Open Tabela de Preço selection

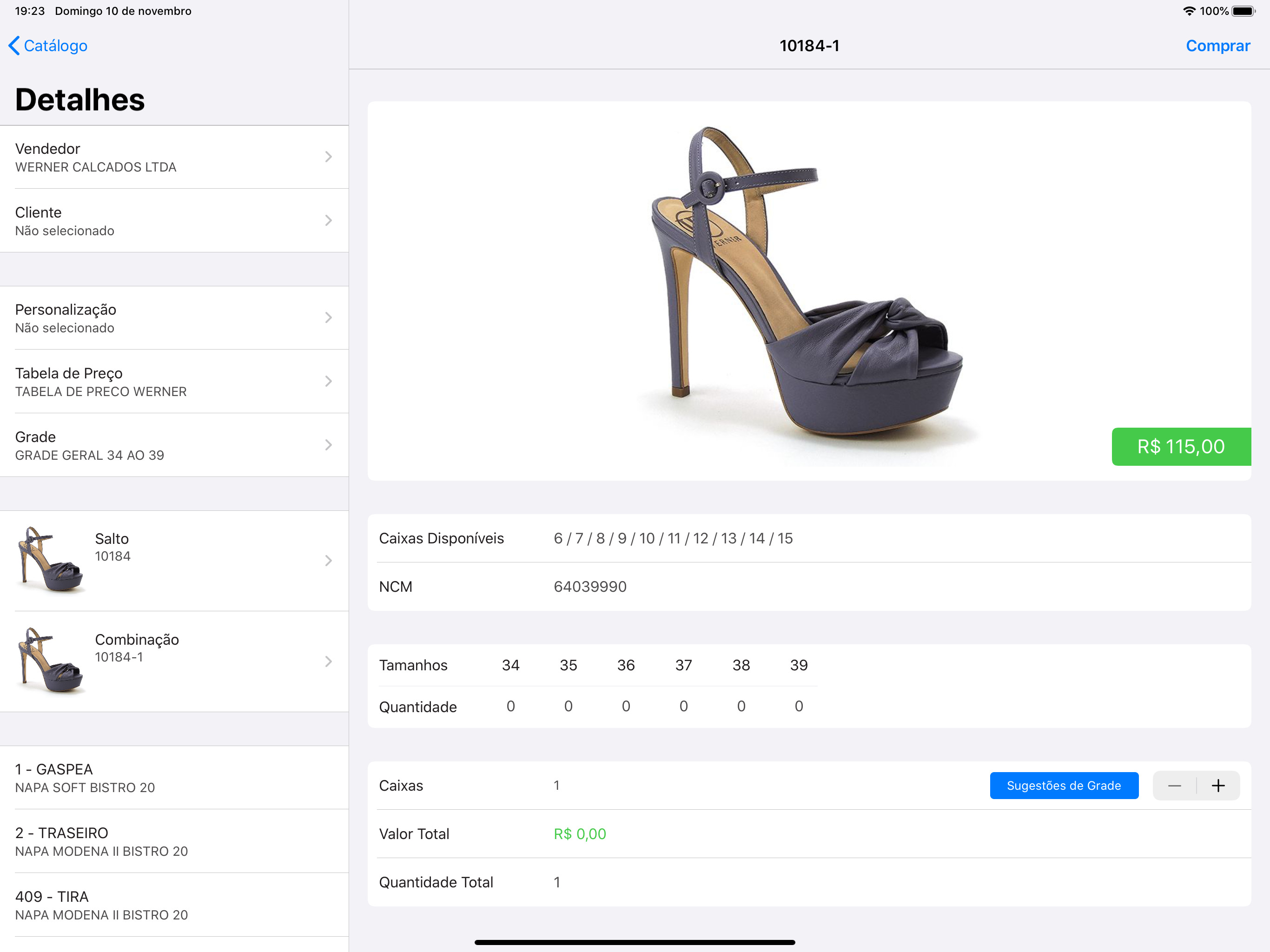pyautogui.click(x=174, y=381)
